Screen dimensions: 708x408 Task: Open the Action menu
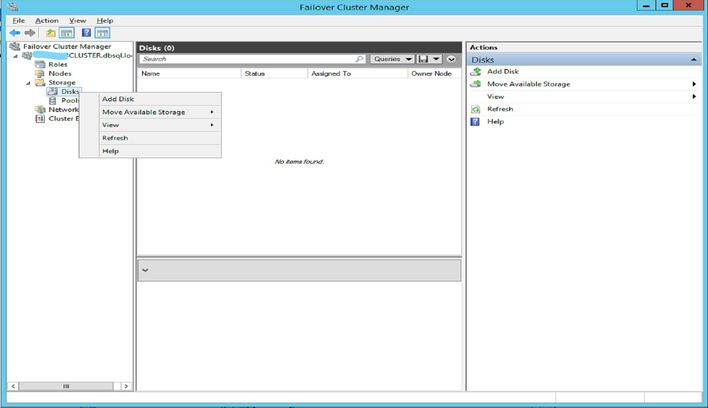(x=47, y=21)
